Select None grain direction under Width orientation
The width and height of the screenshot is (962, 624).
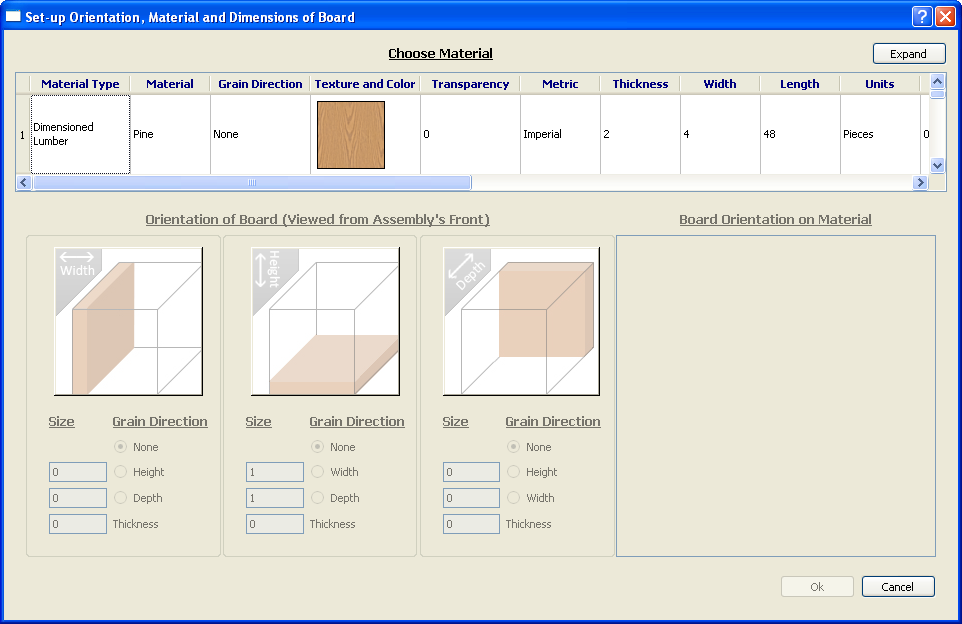click(x=121, y=447)
